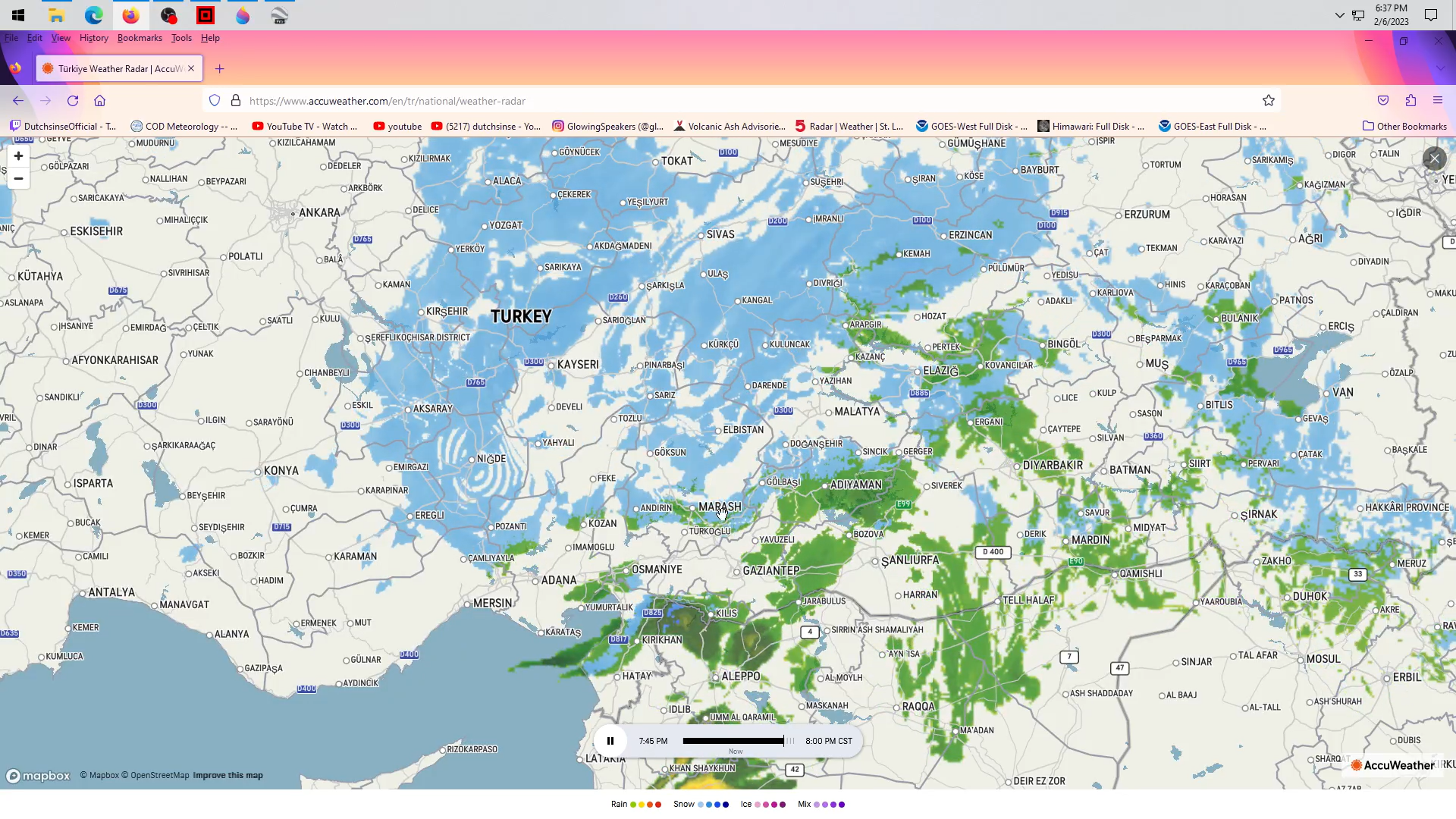Zoom in the radar map
The image size is (1456, 819).
point(18,156)
